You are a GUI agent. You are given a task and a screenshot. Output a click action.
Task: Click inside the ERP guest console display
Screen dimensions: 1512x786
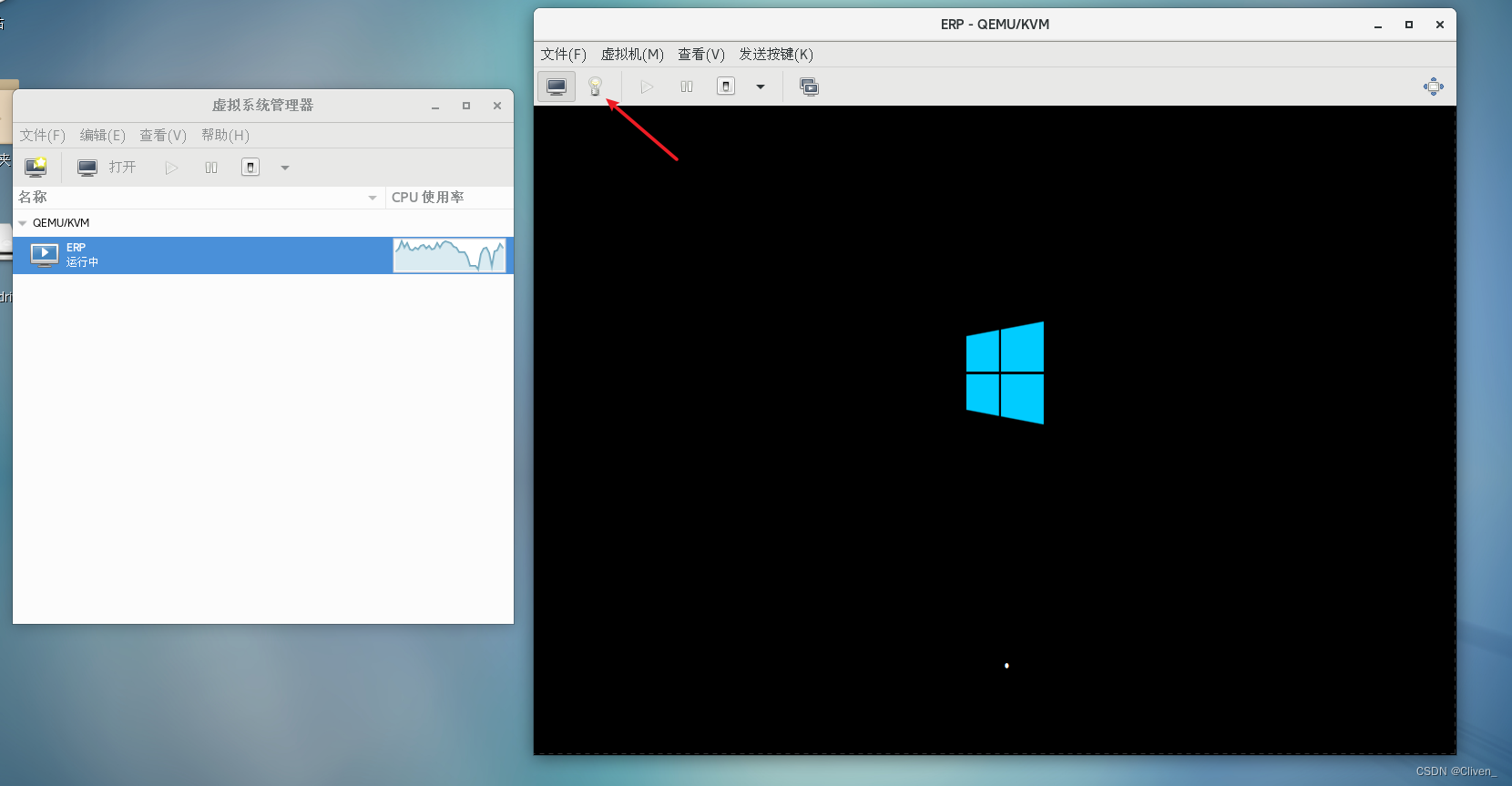coord(995,430)
